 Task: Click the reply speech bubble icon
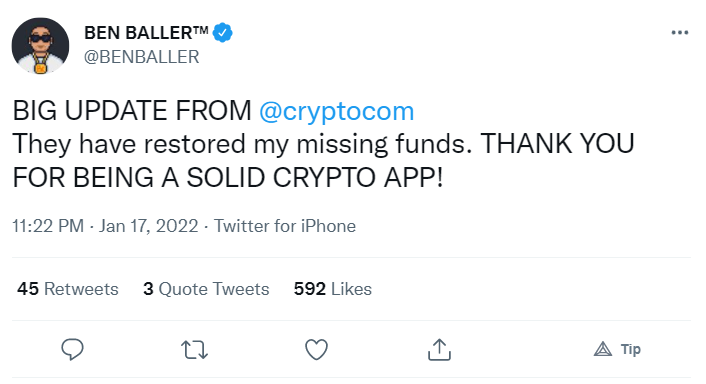coord(72,349)
